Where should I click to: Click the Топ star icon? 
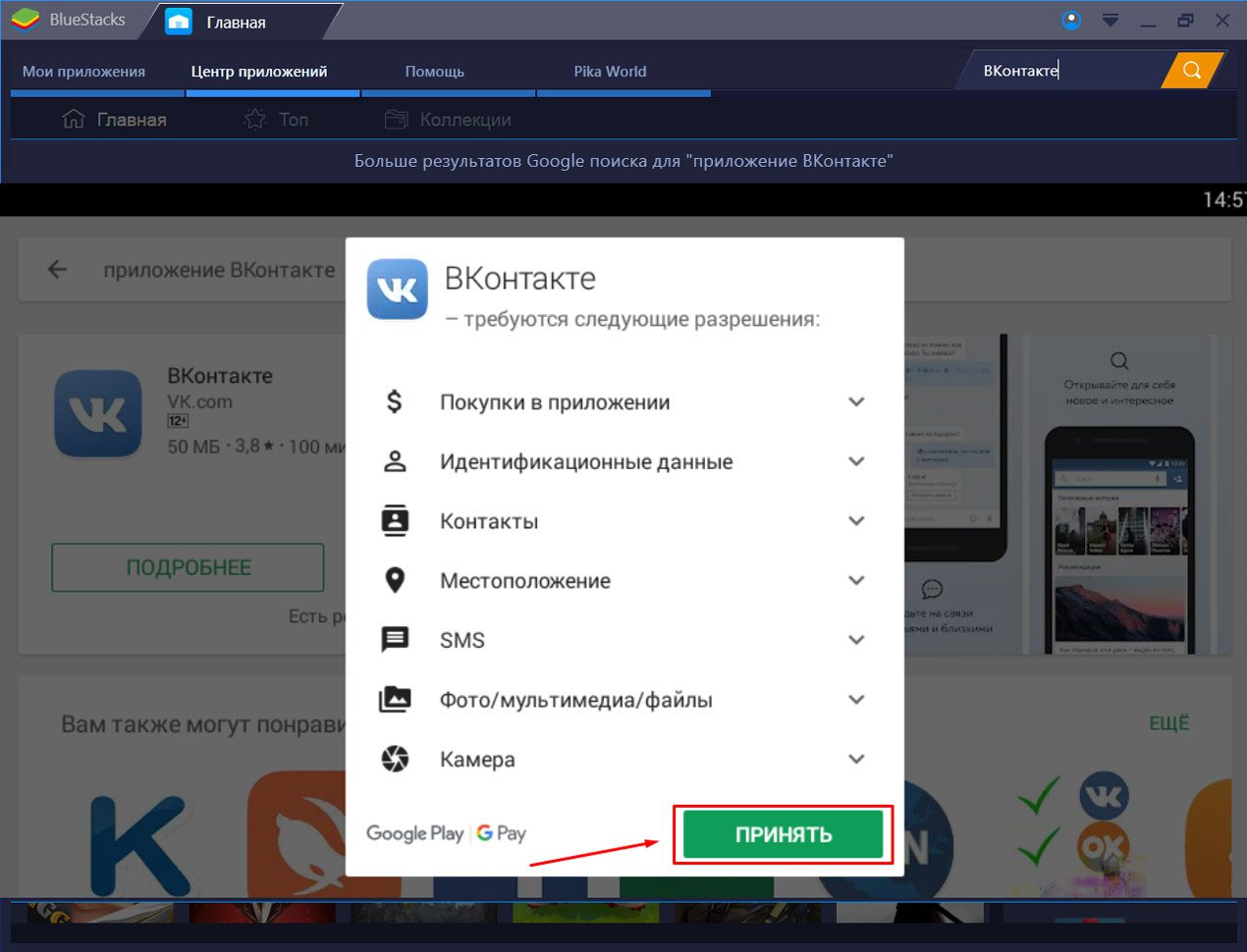[255, 120]
